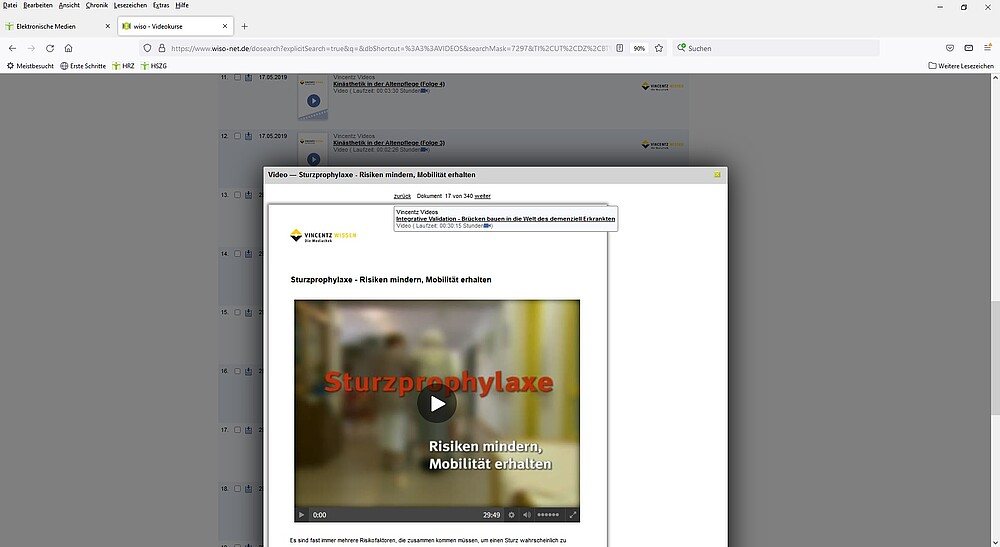
Task: Open video player settings gear
Action: tap(511, 515)
